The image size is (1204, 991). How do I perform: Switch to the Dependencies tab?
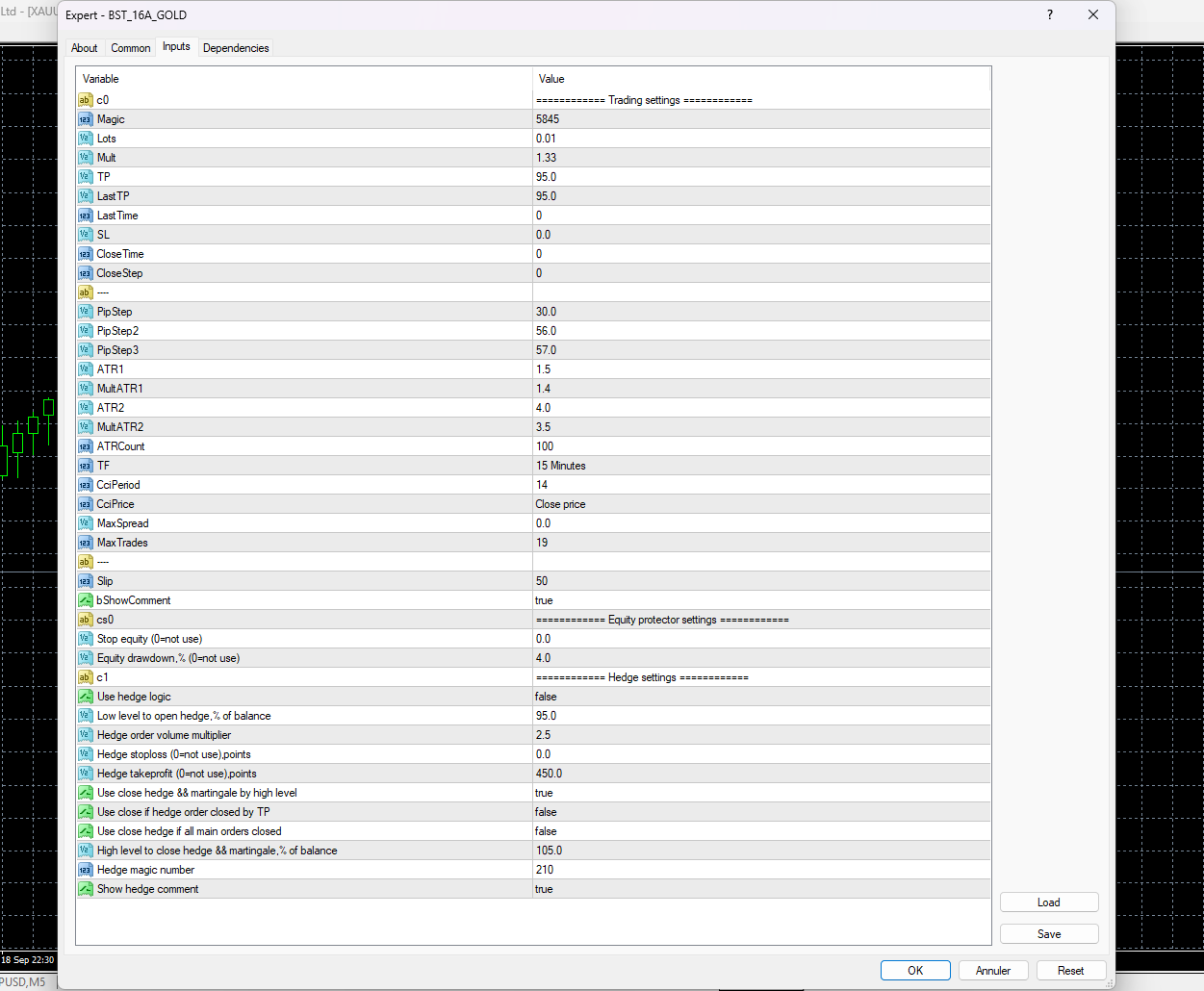coord(236,48)
